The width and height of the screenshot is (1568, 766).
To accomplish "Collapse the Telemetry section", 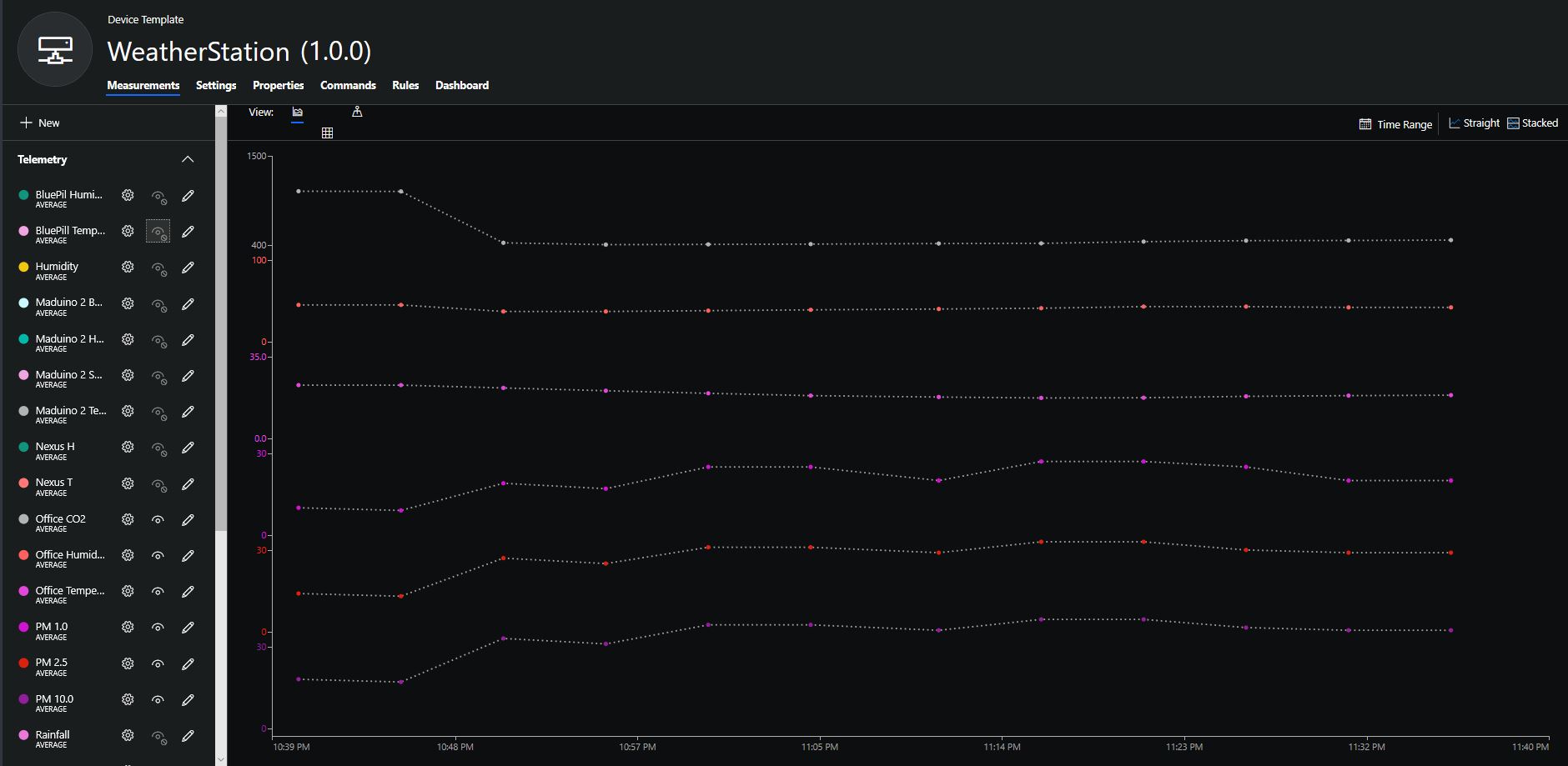I will coord(188,159).
